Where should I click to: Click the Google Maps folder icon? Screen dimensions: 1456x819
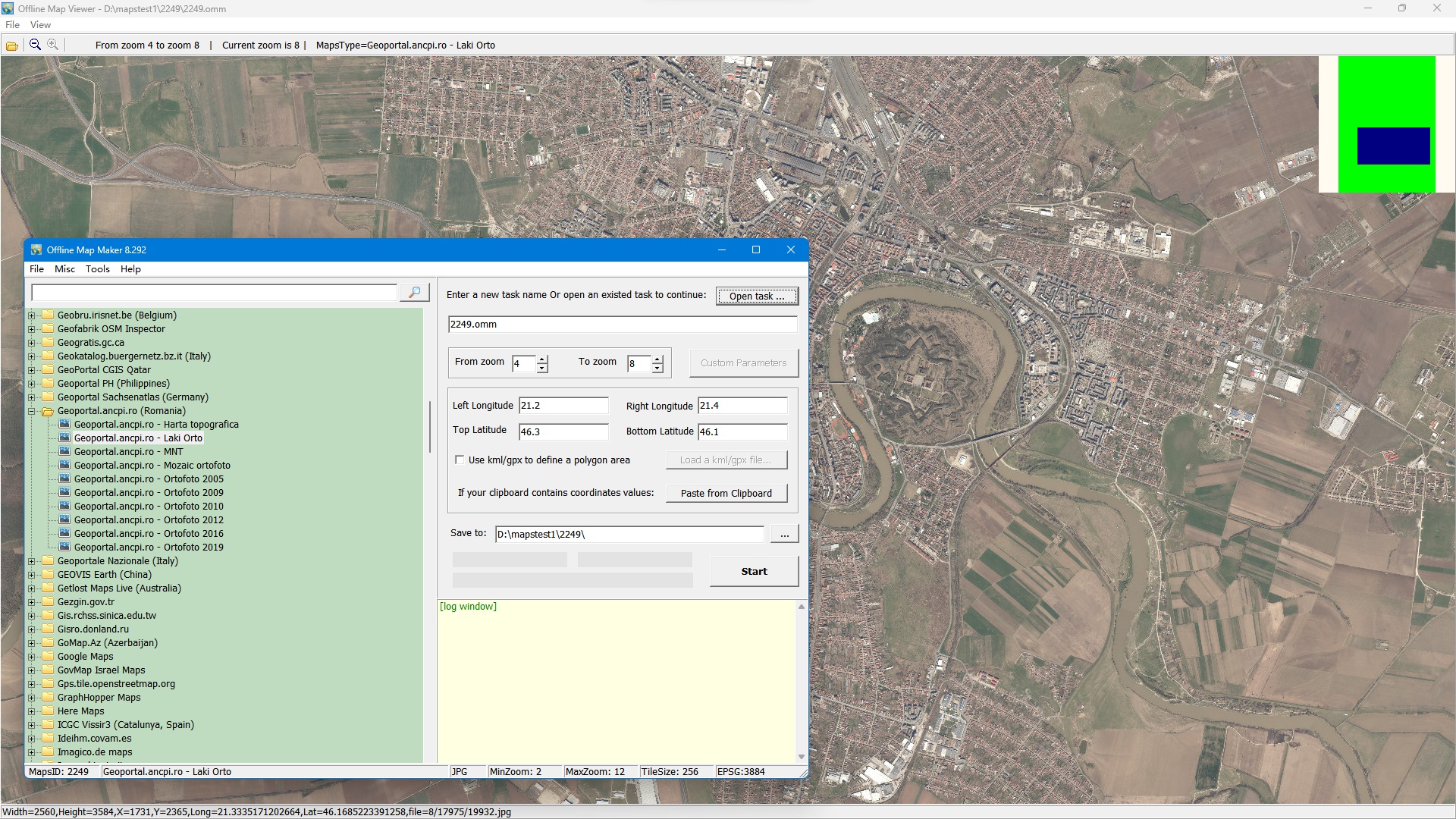[x=48, y=657]
